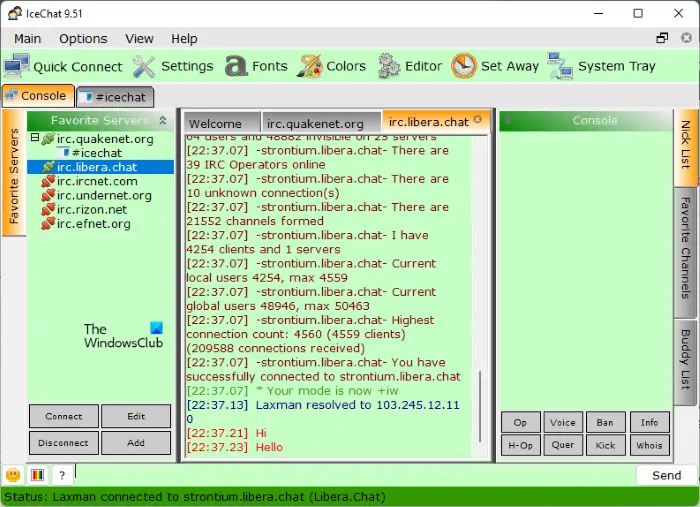The width and height of the screenshot is (700, 507).
Task: Select the irc.quakenet.org console tab
Action: [x=322, y=123]
